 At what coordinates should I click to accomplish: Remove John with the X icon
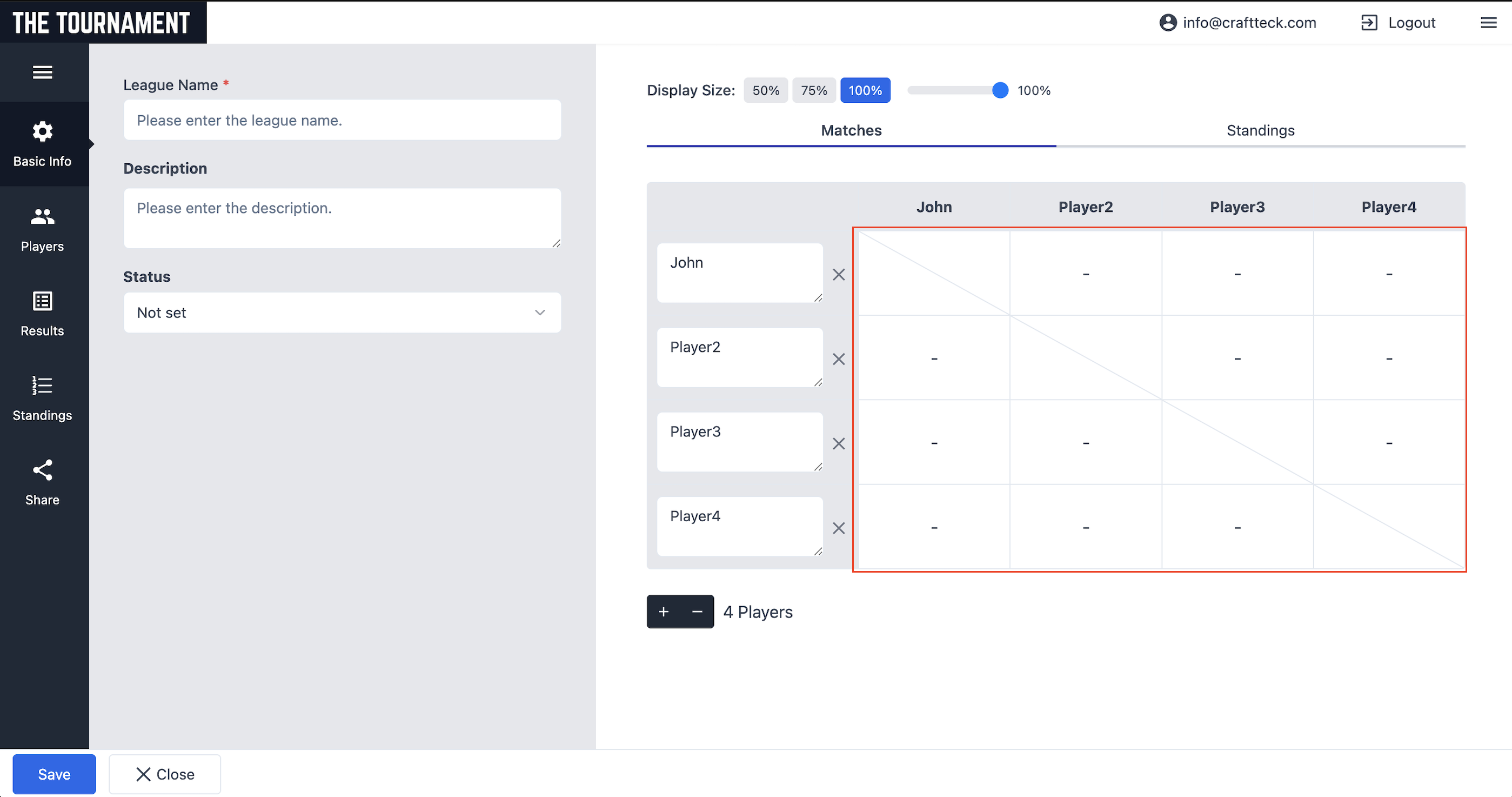pyautogui.click(x=839, y=274)
